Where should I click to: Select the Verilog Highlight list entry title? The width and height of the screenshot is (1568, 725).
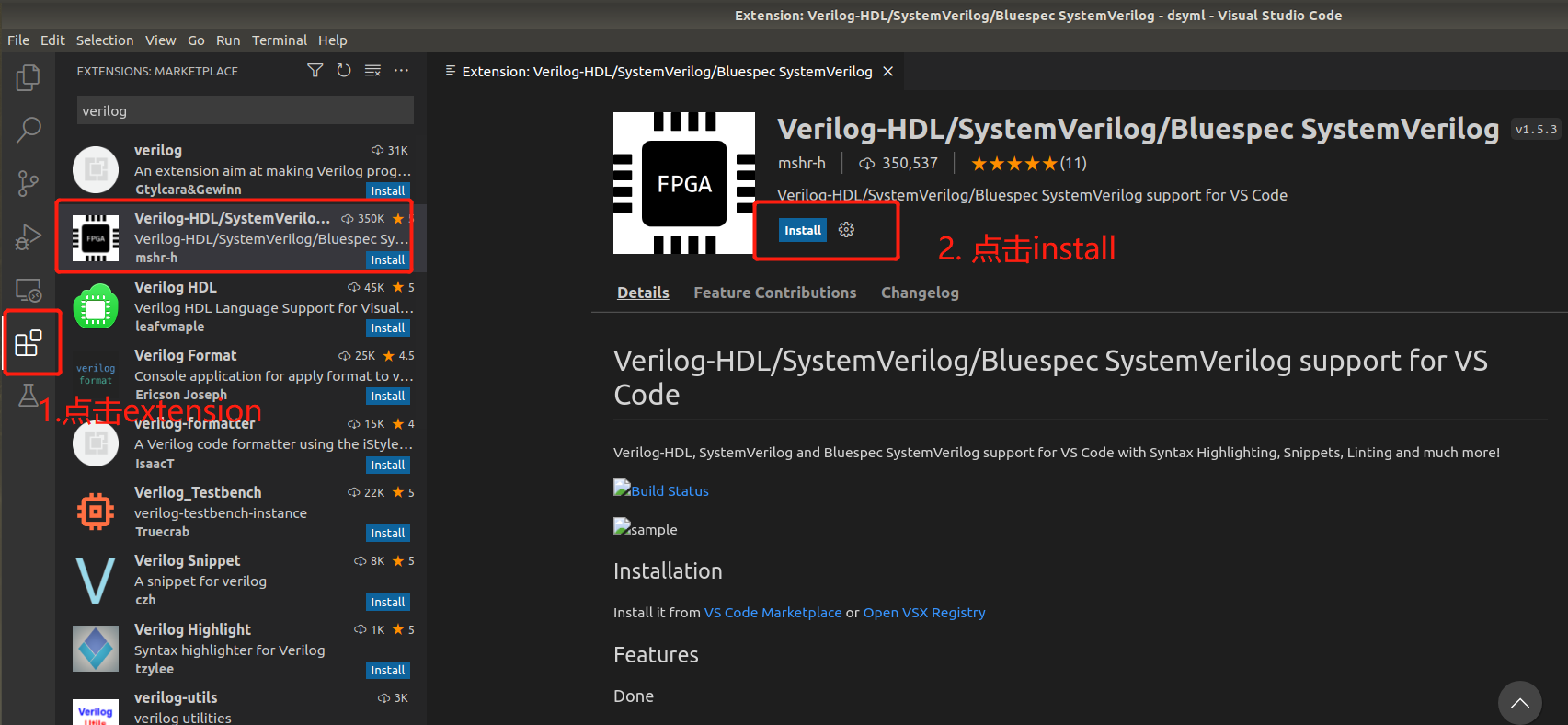point(192,629)
